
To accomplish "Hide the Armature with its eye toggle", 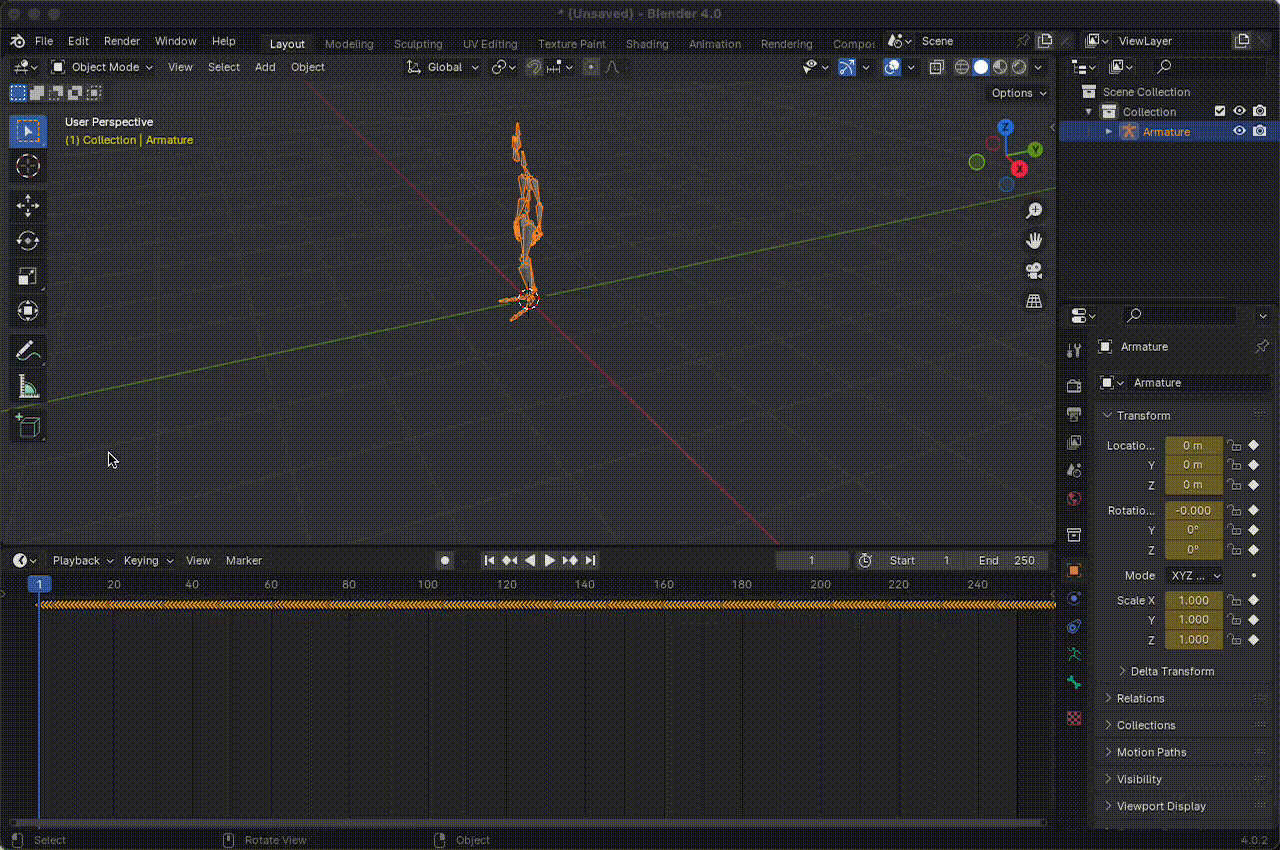I will point(1239,131).
